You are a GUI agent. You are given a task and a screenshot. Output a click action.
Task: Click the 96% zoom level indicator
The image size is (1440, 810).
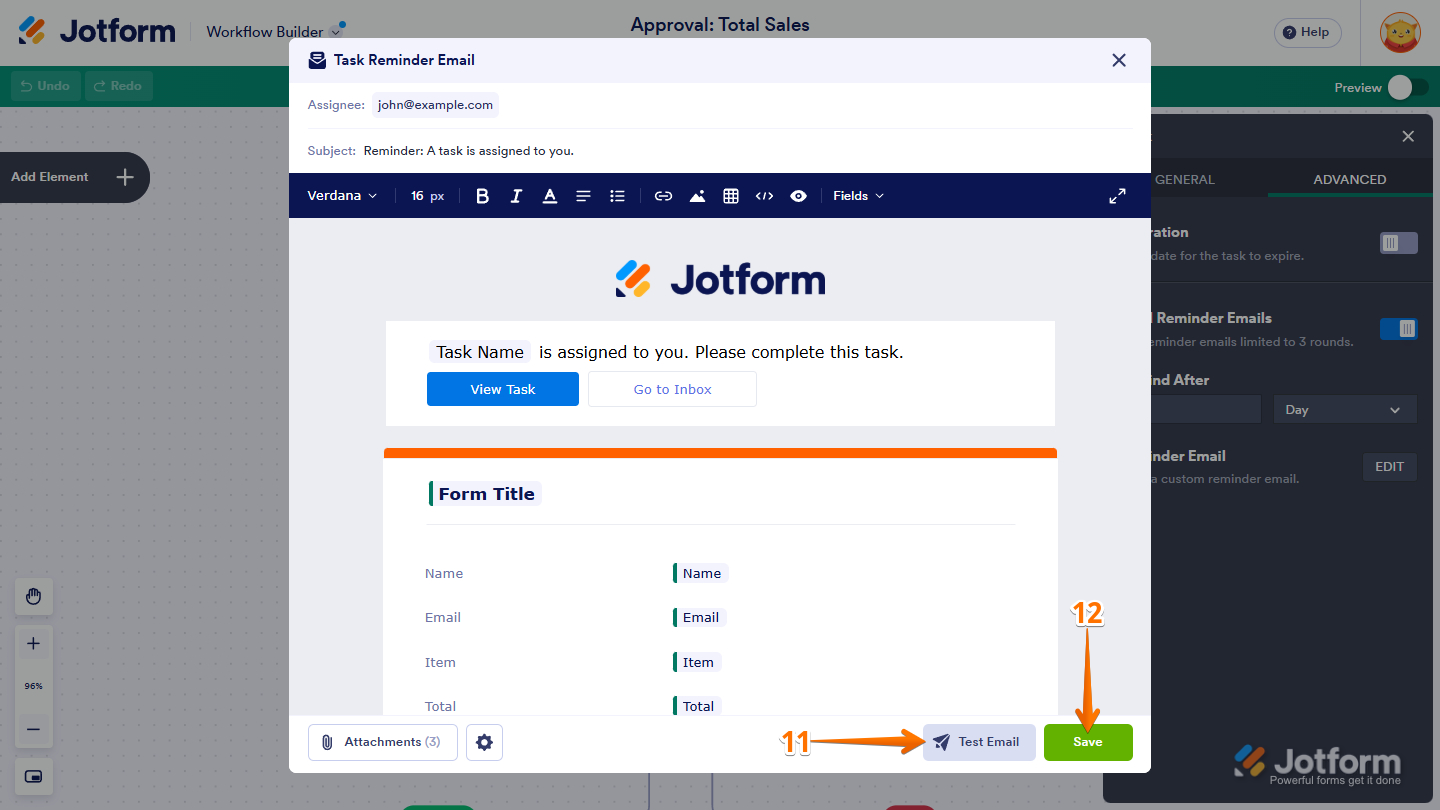pos(33,686)
